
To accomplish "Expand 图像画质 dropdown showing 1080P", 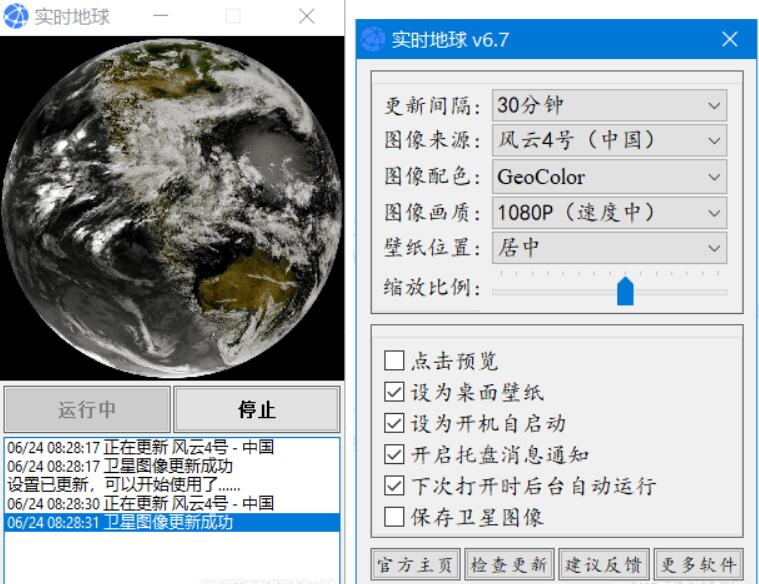I will (609, 212).
